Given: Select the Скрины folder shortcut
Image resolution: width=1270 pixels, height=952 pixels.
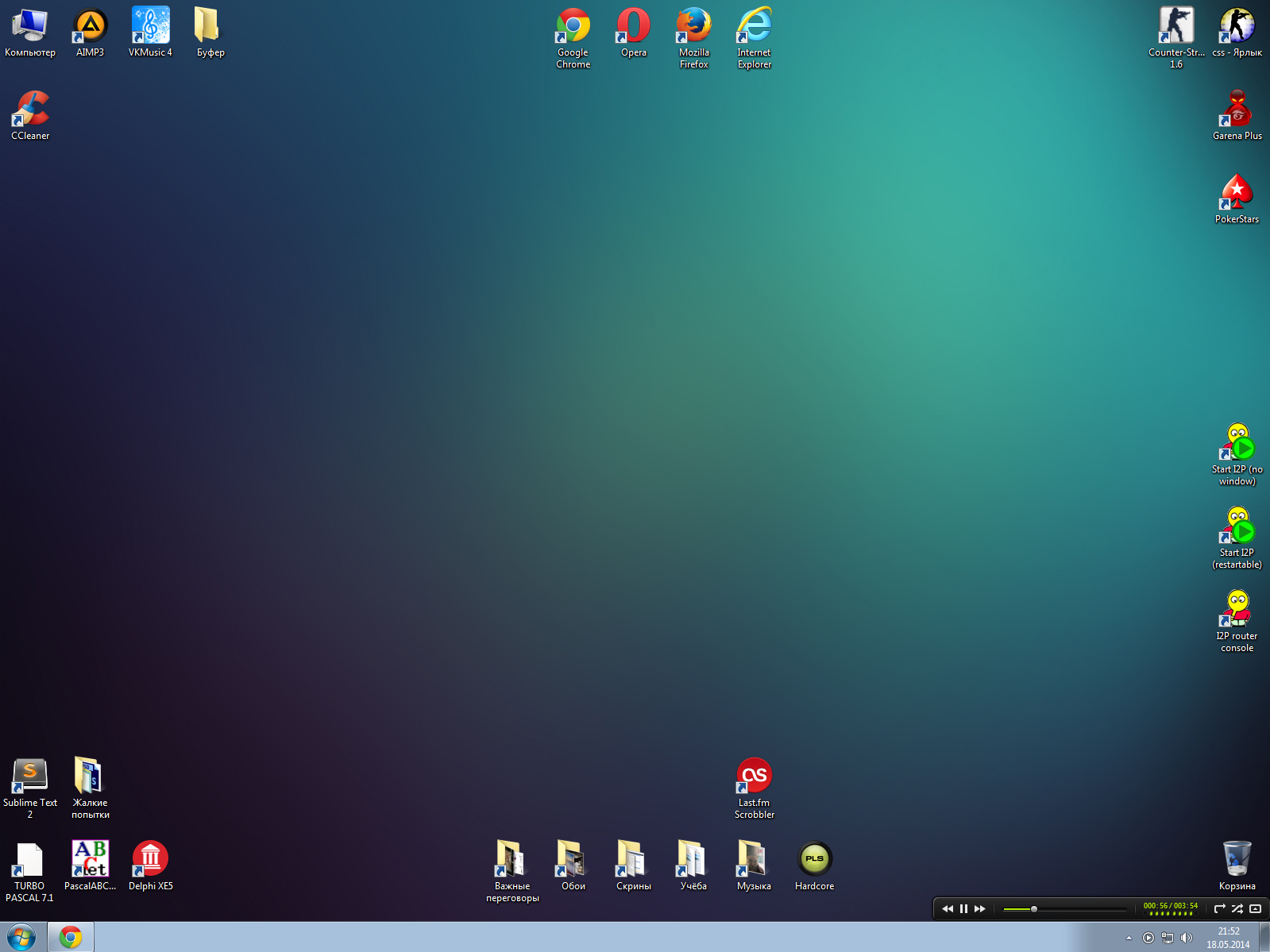Looking at the screenshot, I should (633, 865).
